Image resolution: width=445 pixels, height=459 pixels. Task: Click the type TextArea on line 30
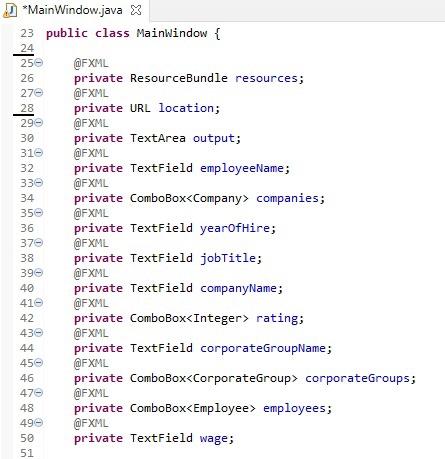(158, 138)
